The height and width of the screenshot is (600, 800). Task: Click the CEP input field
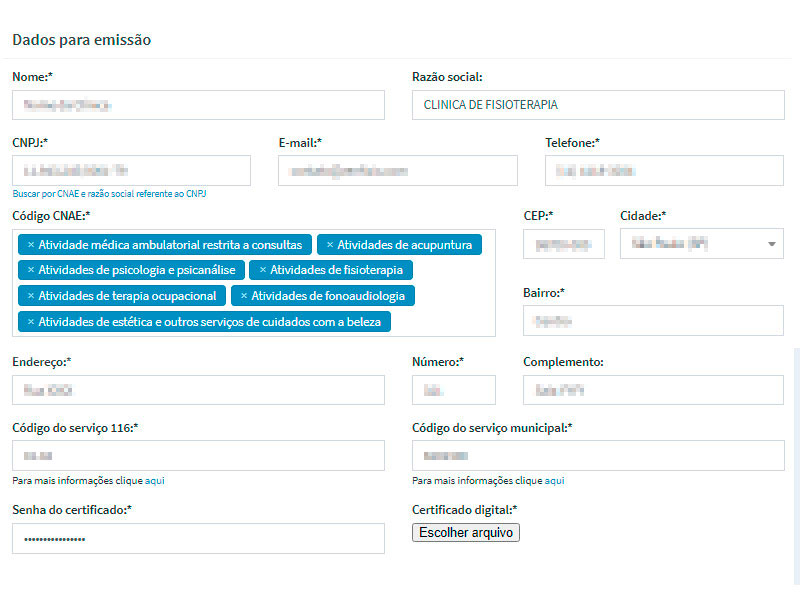pyautogui.click(x=564, y=244)
